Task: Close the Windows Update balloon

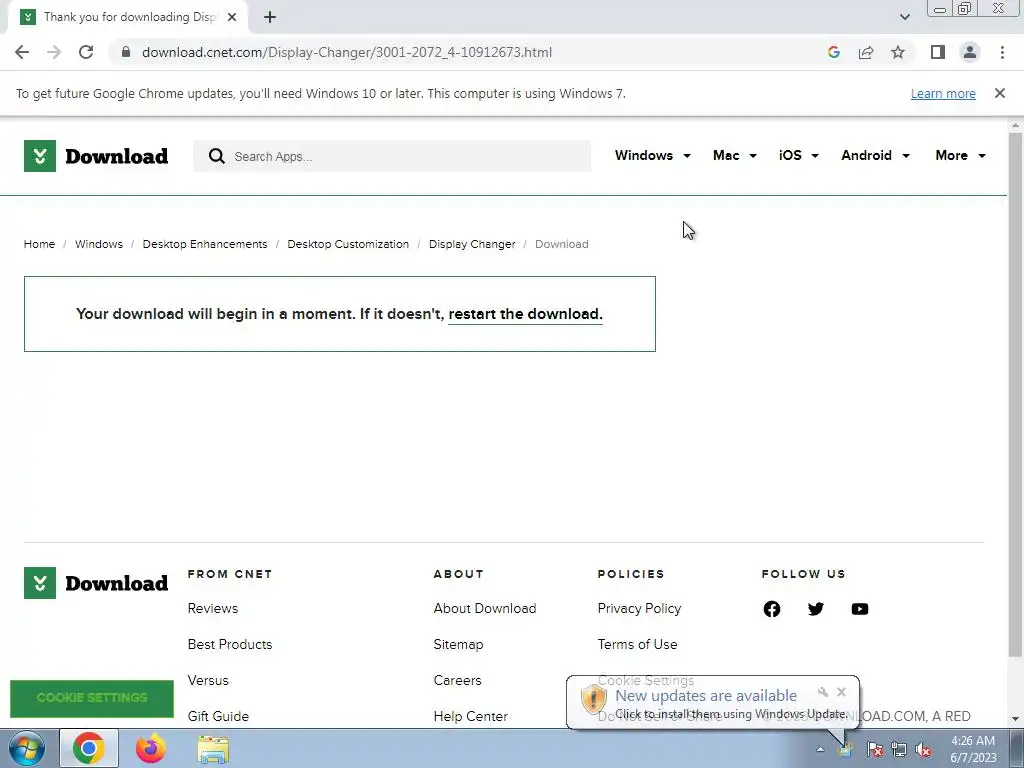Action: click(841, 692)
